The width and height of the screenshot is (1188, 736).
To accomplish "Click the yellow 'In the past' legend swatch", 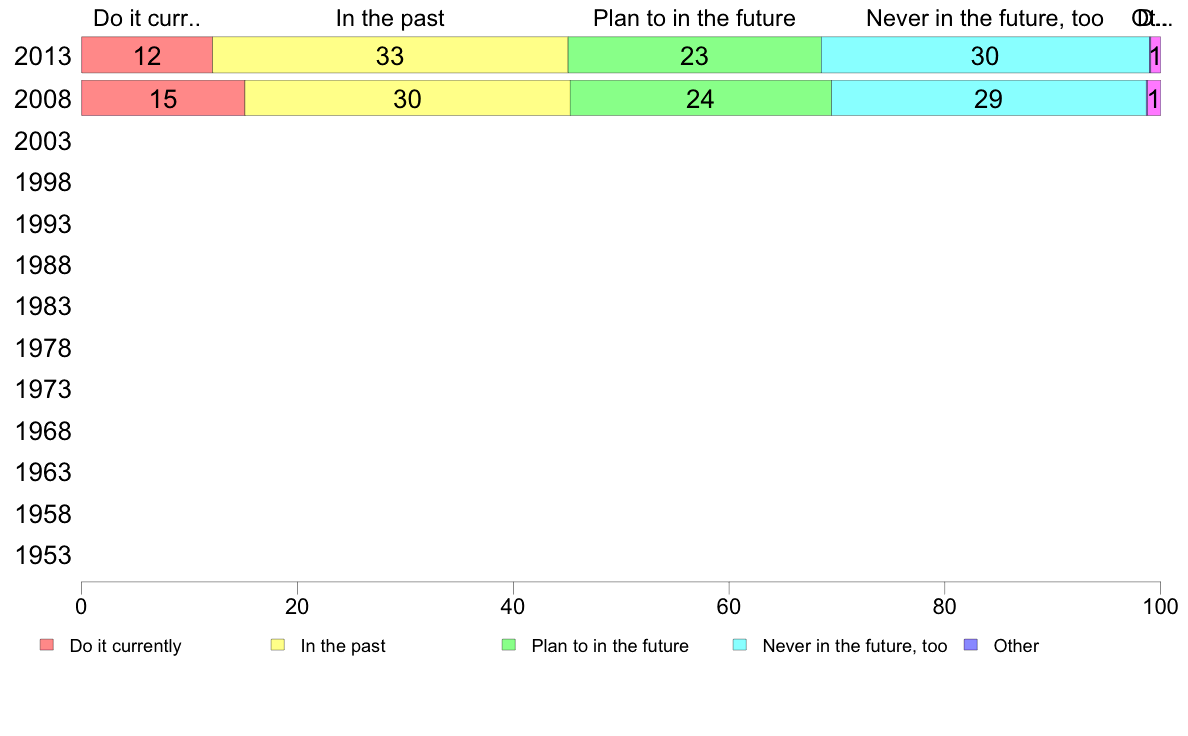I will (278, 645).
